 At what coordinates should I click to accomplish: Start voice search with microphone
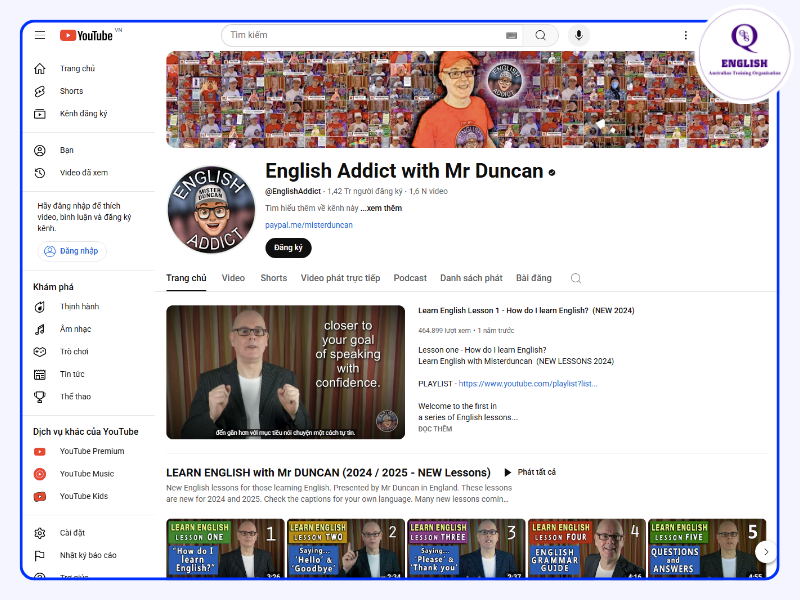[x=579, y=35]
